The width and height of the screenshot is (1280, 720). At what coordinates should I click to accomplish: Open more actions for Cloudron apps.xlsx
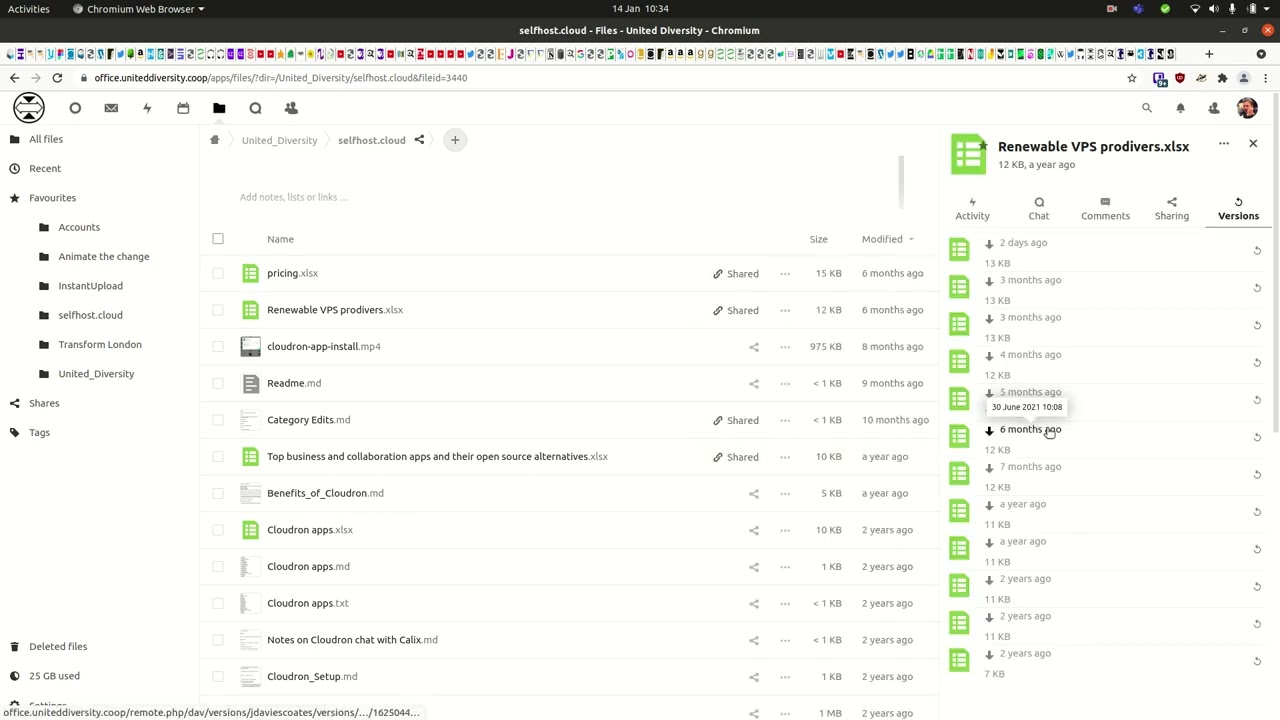click(785, 530)
